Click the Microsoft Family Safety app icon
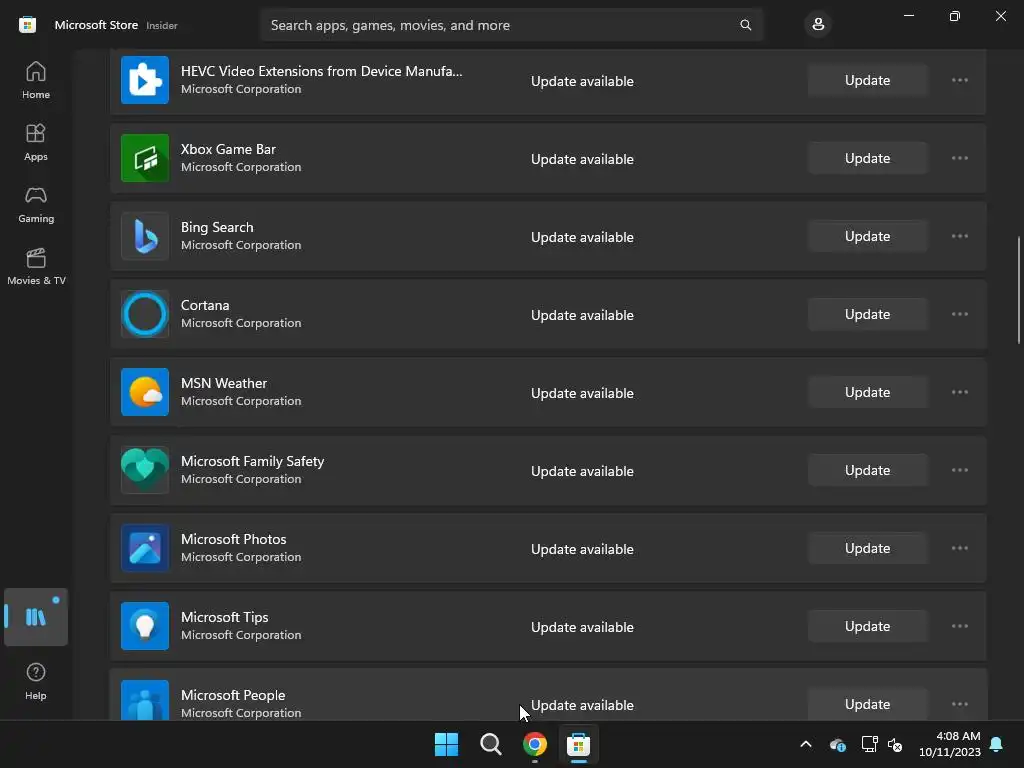This screenshot has height=768, width=1024. 145,470
